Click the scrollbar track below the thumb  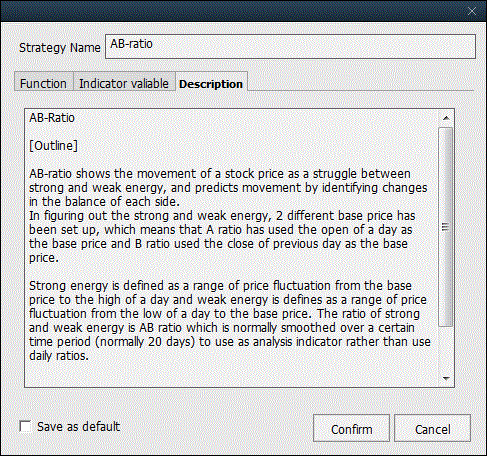[x=446, y=348]
